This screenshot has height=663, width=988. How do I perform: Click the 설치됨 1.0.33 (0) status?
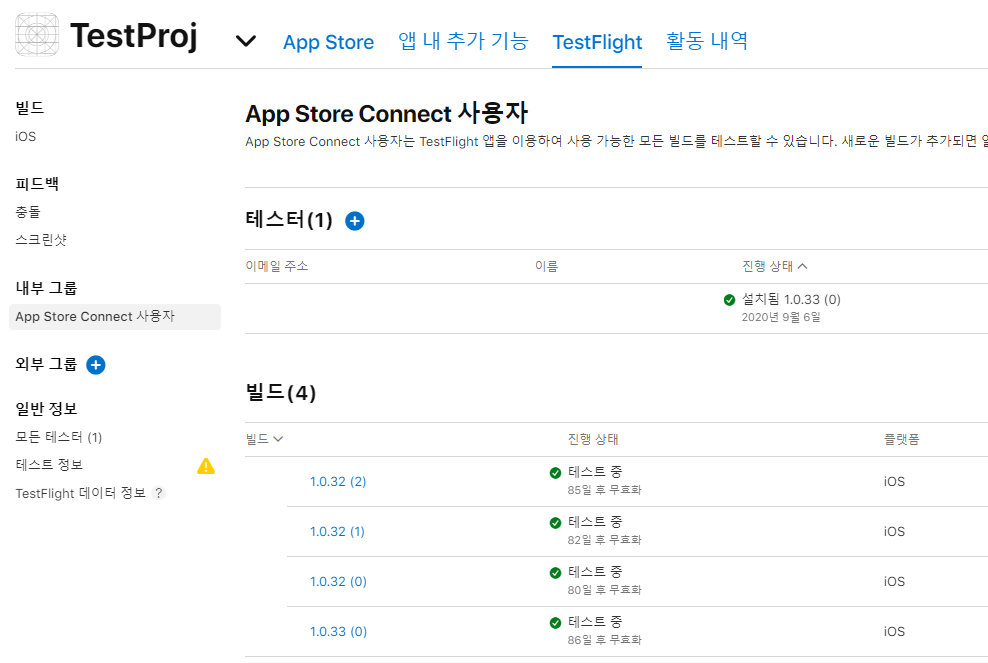(791, 299)
